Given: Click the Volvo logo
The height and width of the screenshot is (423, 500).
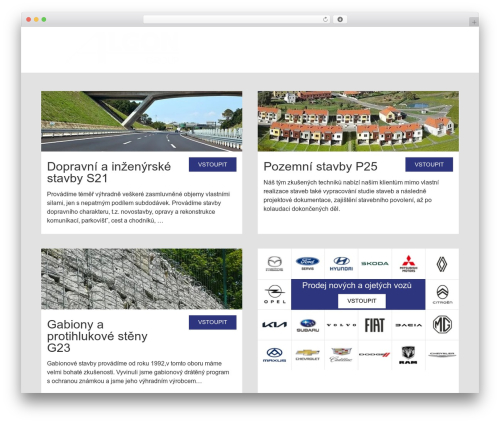Looking at the screenshot, I should coord(341,325).
